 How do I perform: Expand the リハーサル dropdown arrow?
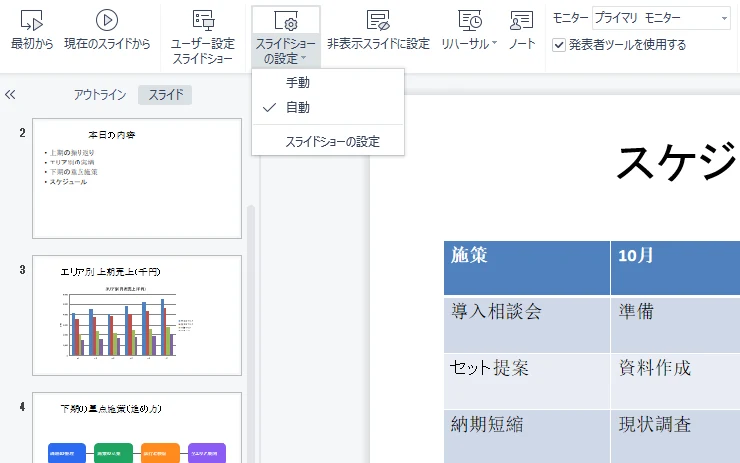[495, 43]
